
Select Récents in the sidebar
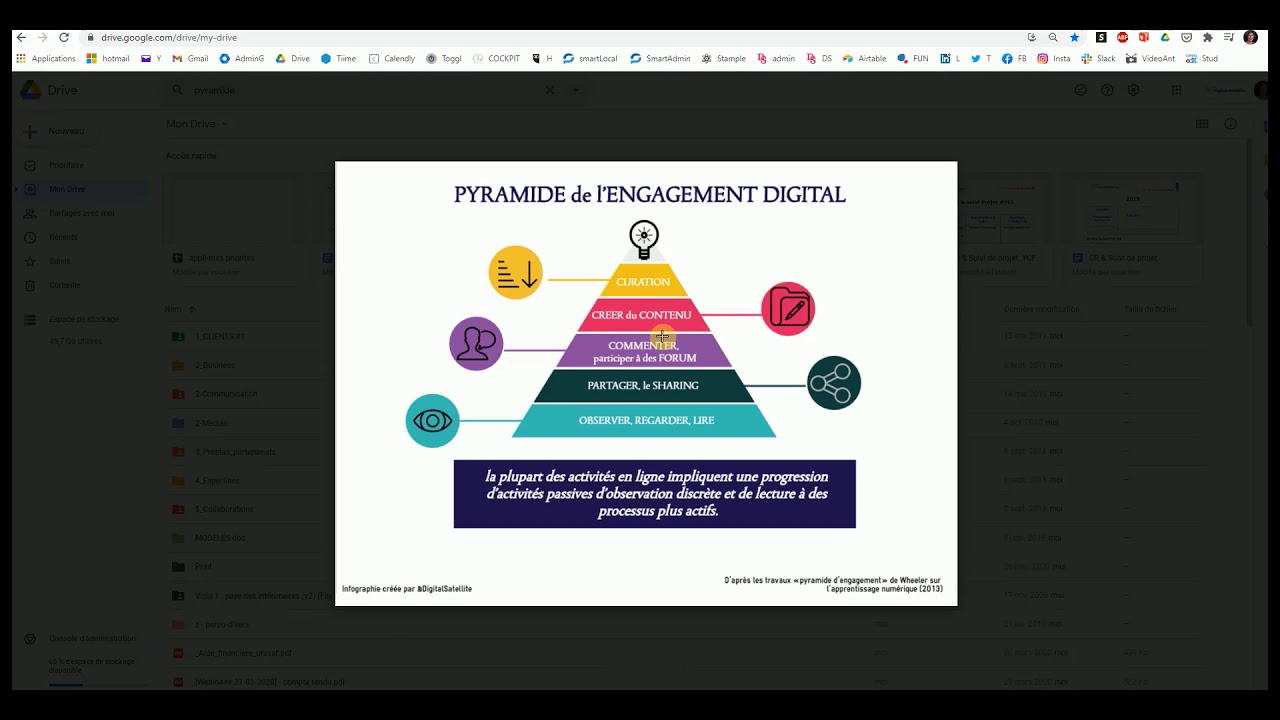point(80,237)
